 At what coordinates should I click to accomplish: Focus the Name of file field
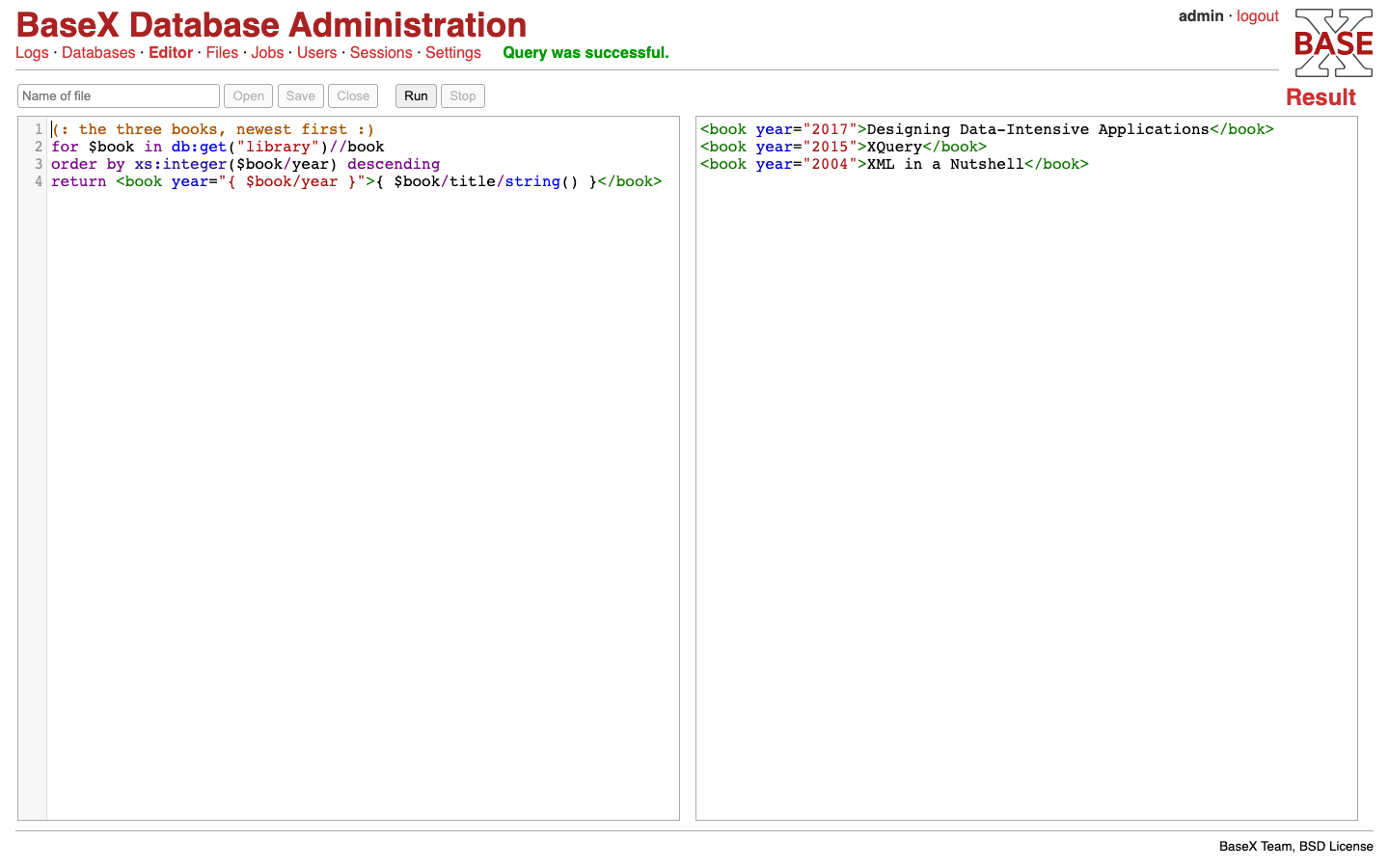[119, 96]
